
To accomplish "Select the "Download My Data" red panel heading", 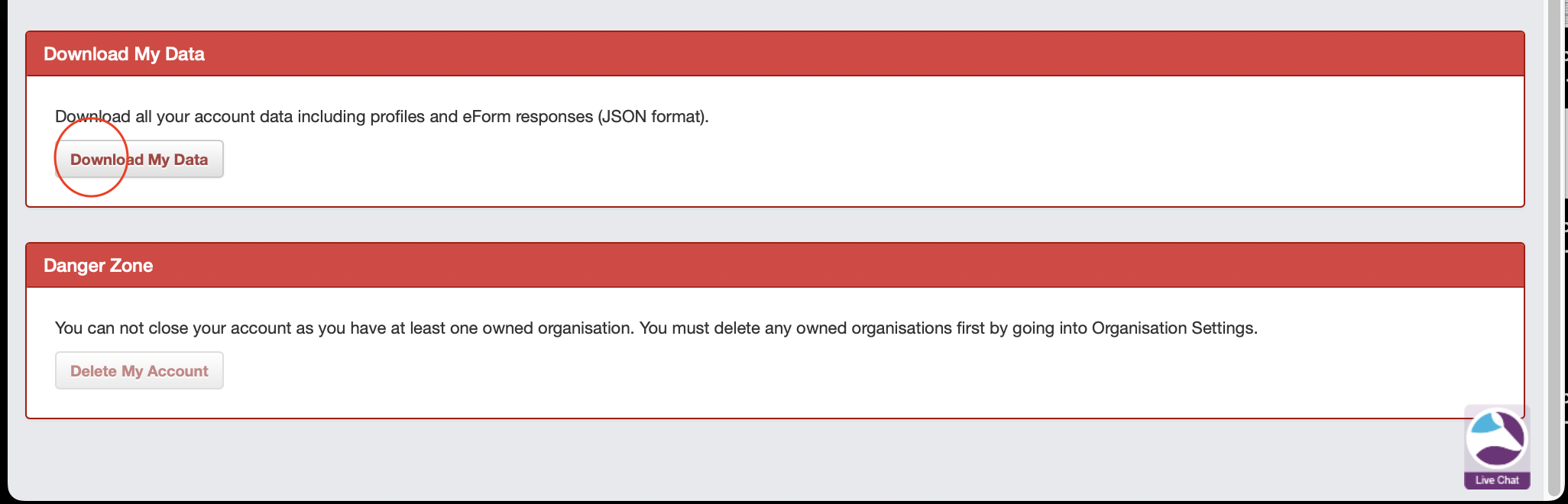I will pos(124,54).
